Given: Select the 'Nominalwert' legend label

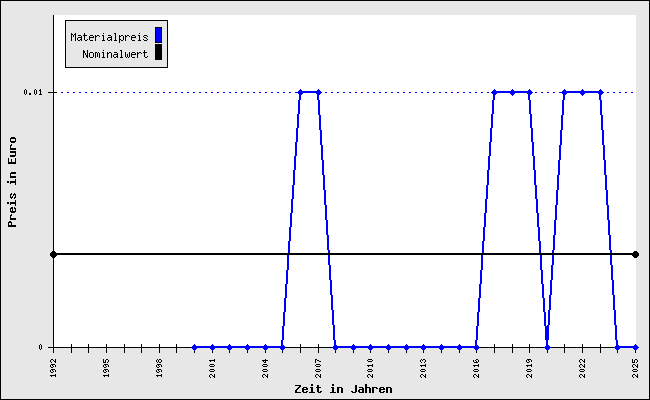Looking at the screenshot, I should click(115, 54).
